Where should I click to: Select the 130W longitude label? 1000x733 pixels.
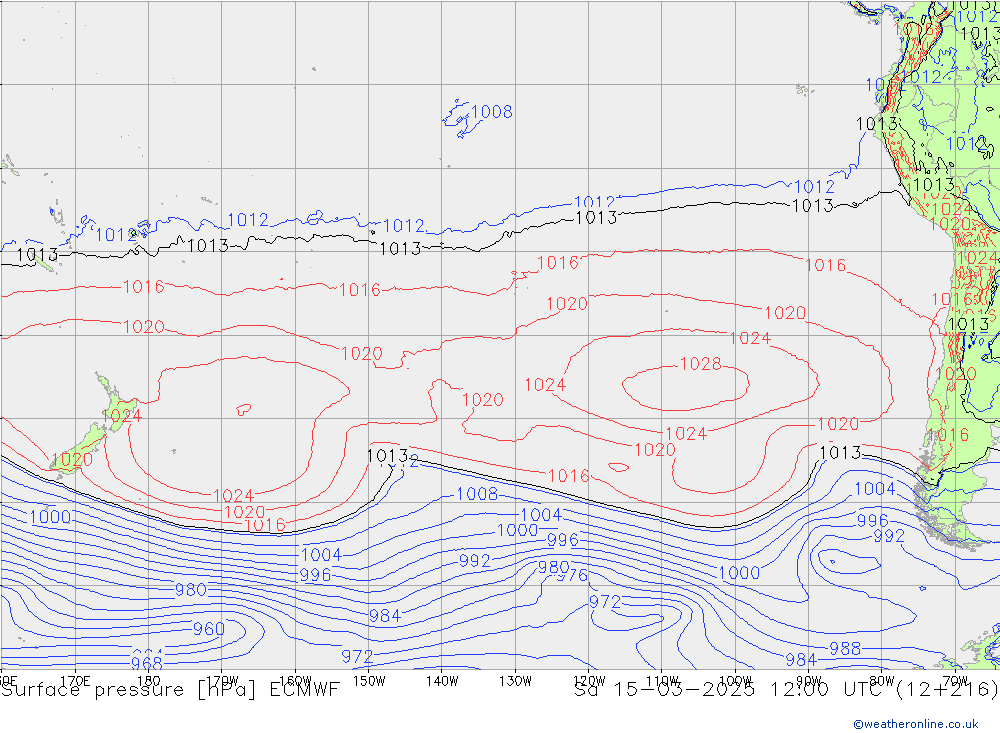pyautogui.click(x=515, y=681)
